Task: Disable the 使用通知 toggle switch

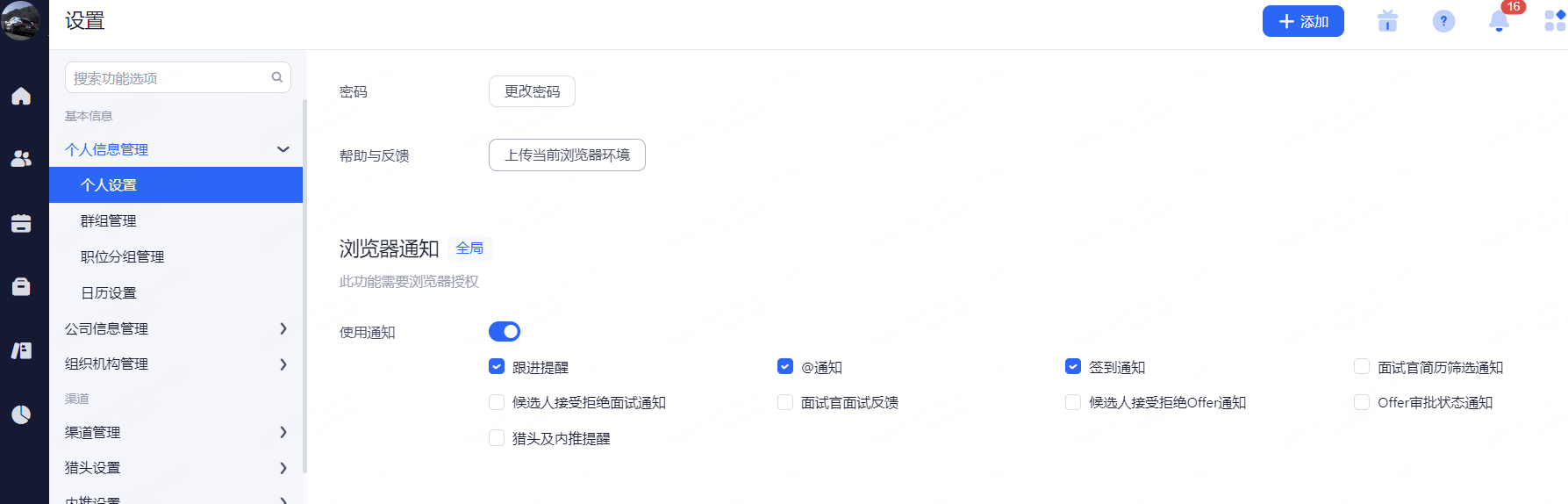Action: (x=505, y=331)
